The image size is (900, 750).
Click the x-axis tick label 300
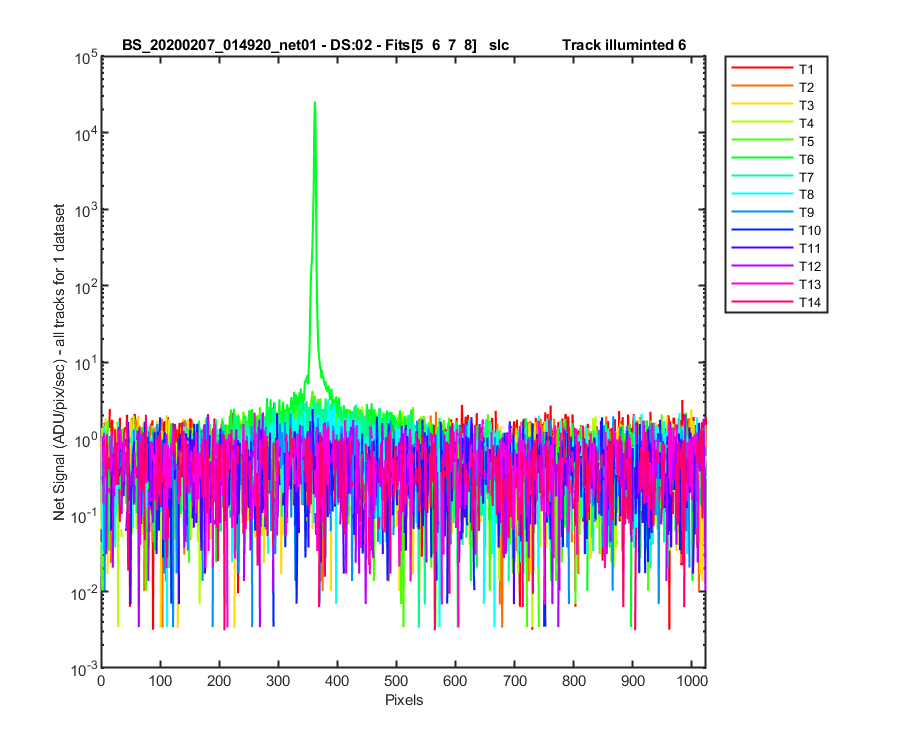coord(278,681)
